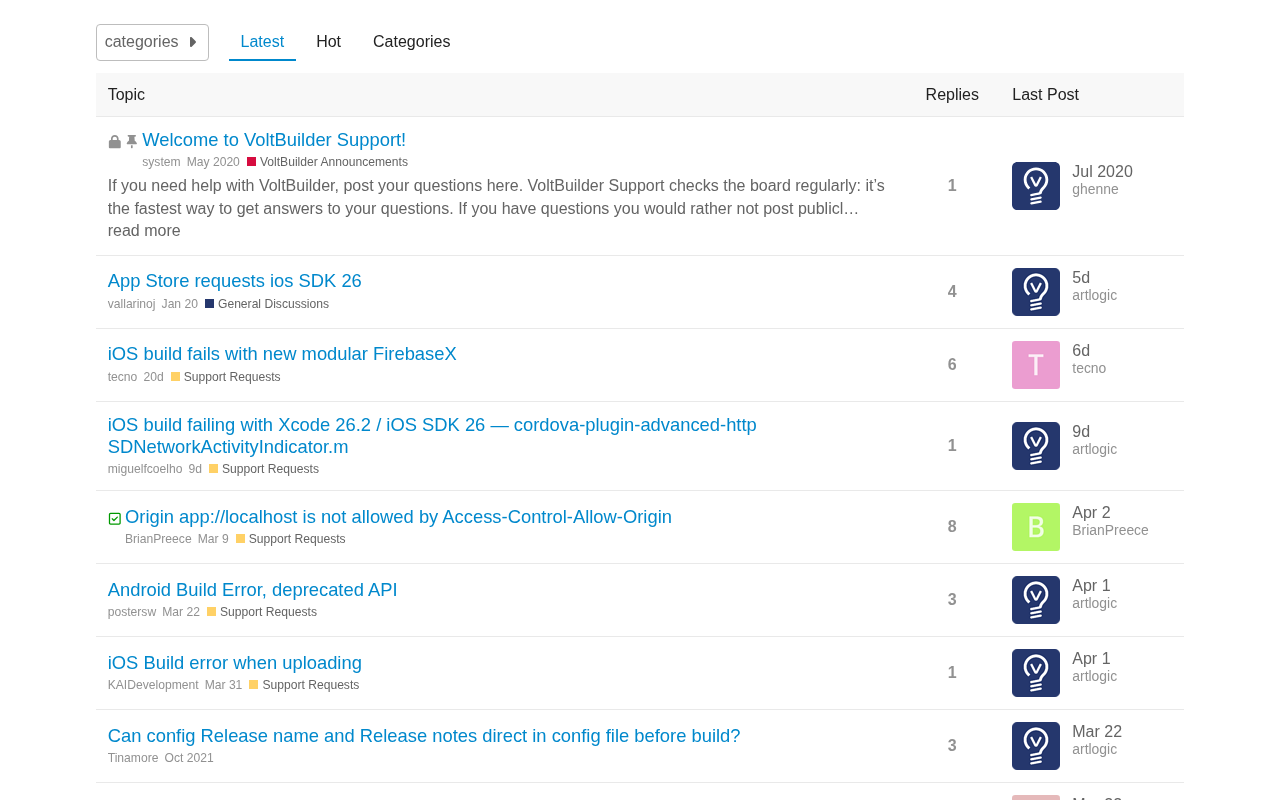Image resolution: width=1280 pixels, height=800 pixels.
Task: Open ghenne's avatar on Welcome topic
Action: 1036,186
